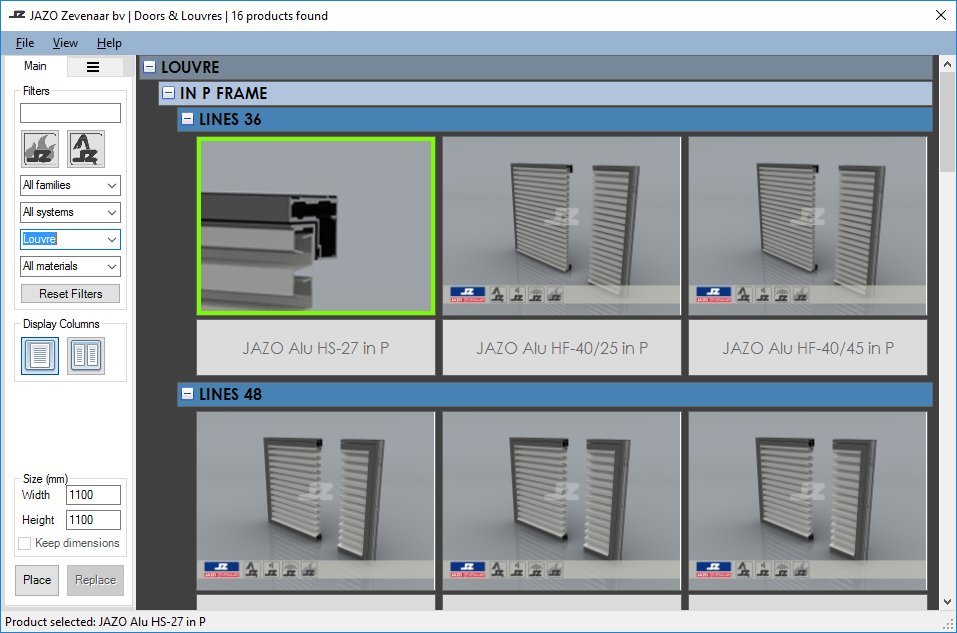Open the All materials dropdown
Screen dimensions: 957x633
(70, 266)
